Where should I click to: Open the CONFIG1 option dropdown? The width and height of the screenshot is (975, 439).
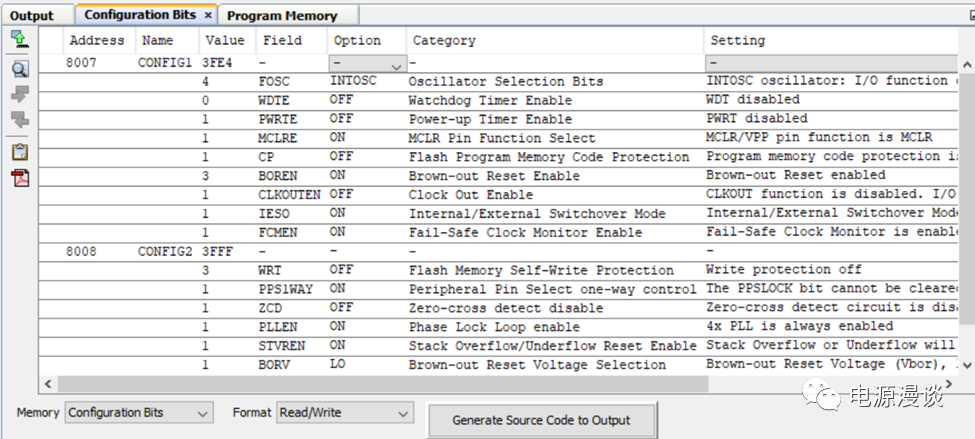[366, 62]
